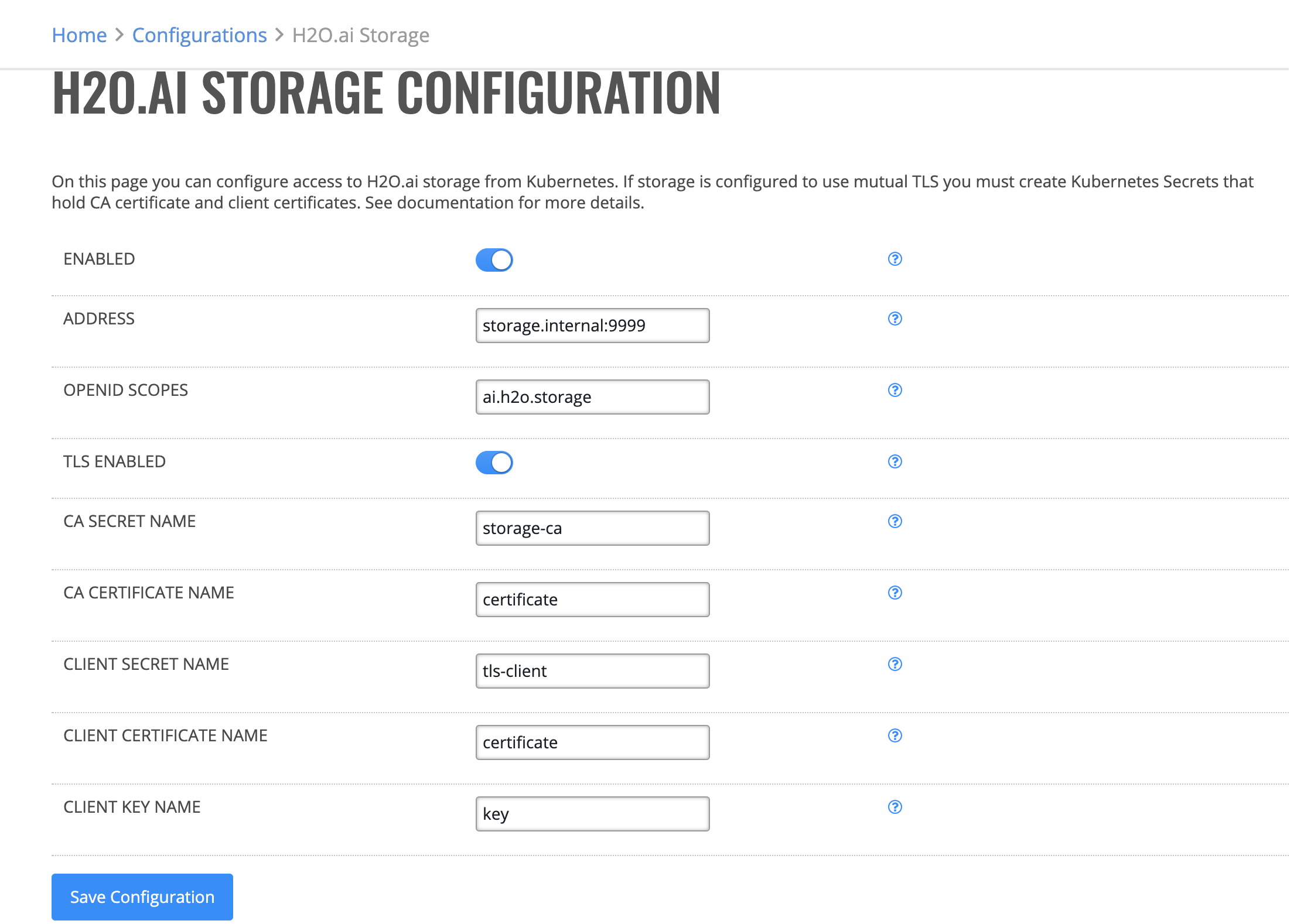Click CA Secret Name input storage-ca
The image size is (1304, 924).
592,528
